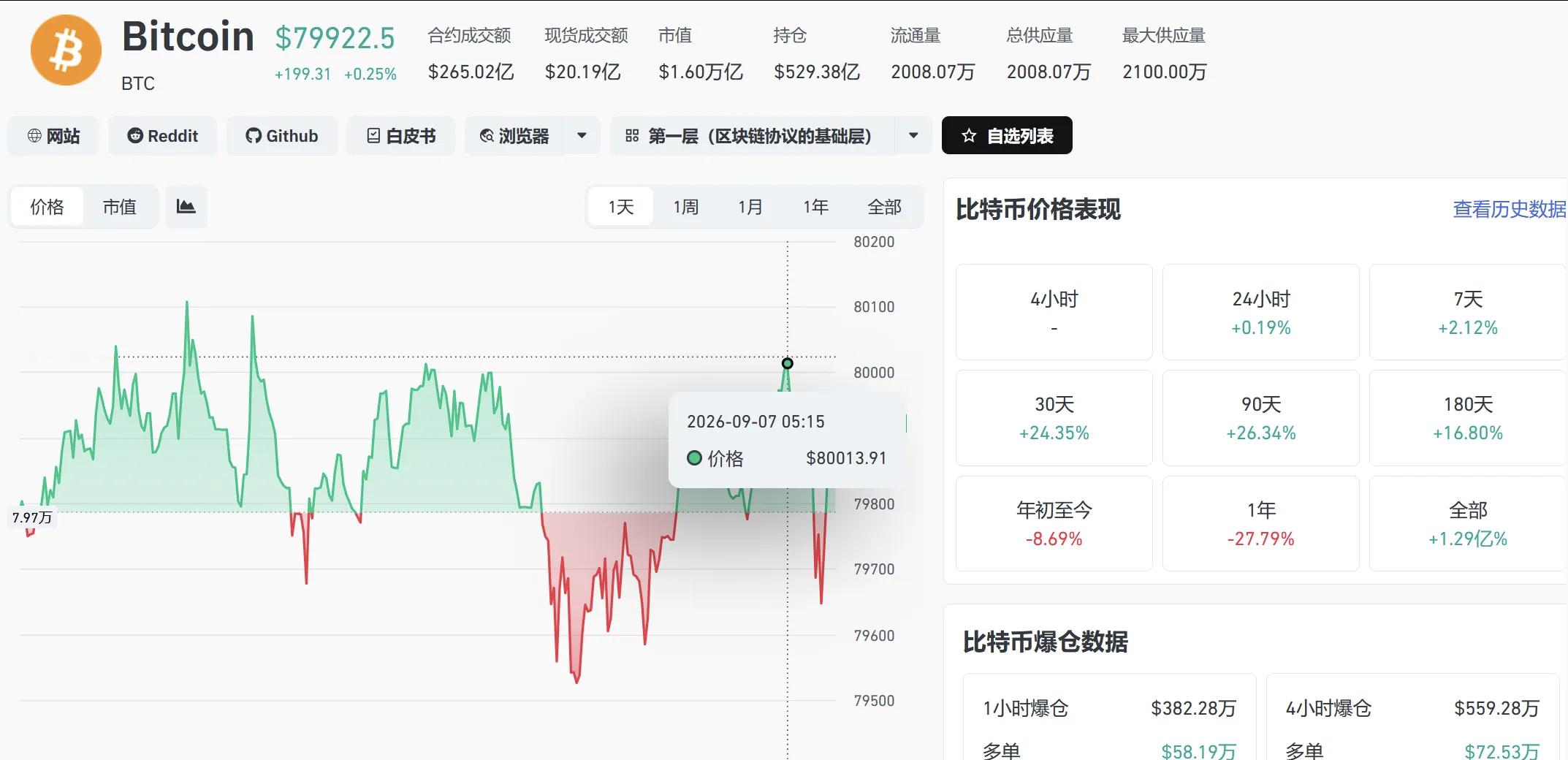Click the 1小时爆仓 $382.28万 value
1568x760 pixels.
(x=1194, y=708)
